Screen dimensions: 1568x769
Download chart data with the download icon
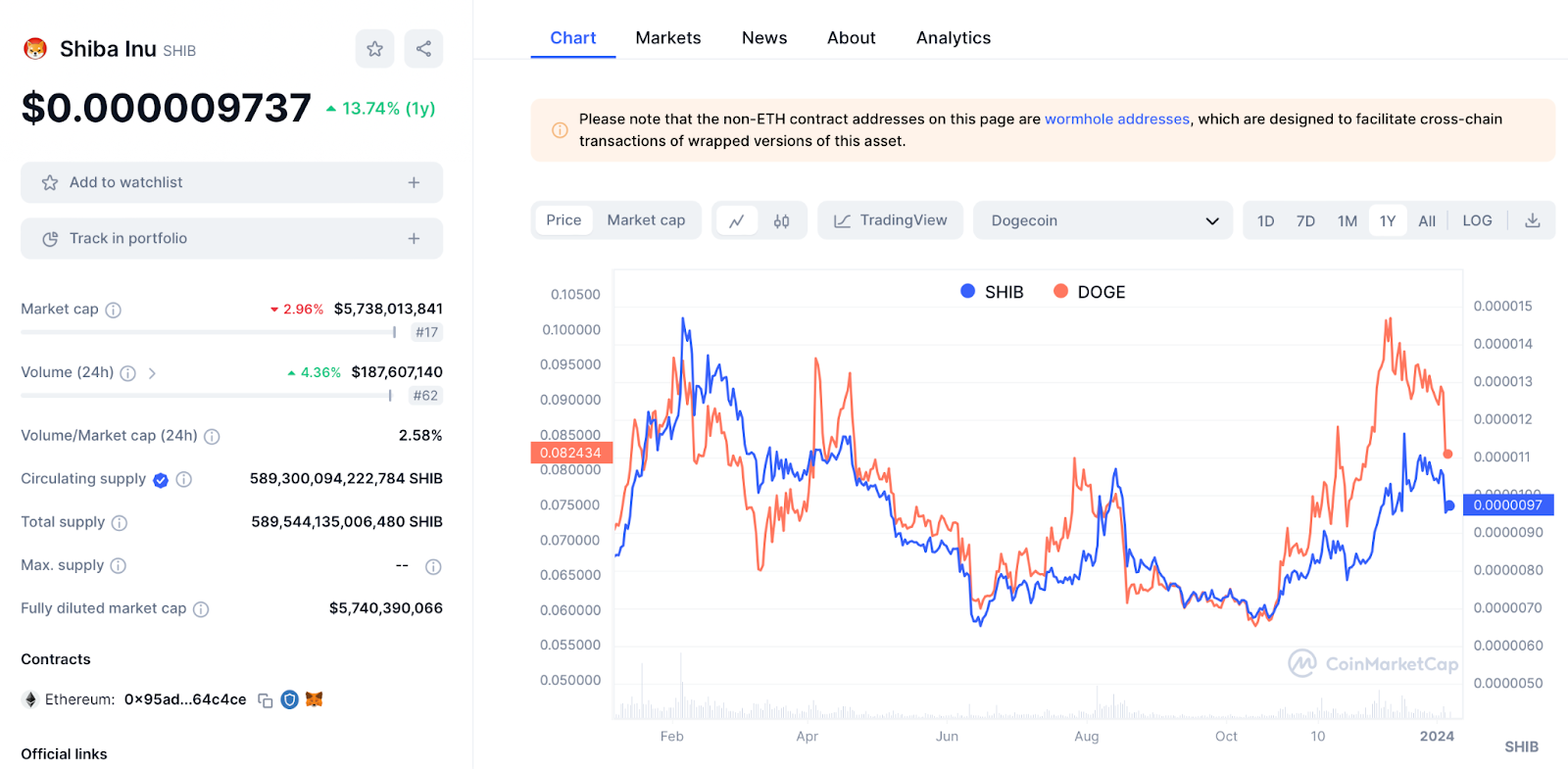(1533, 221)
